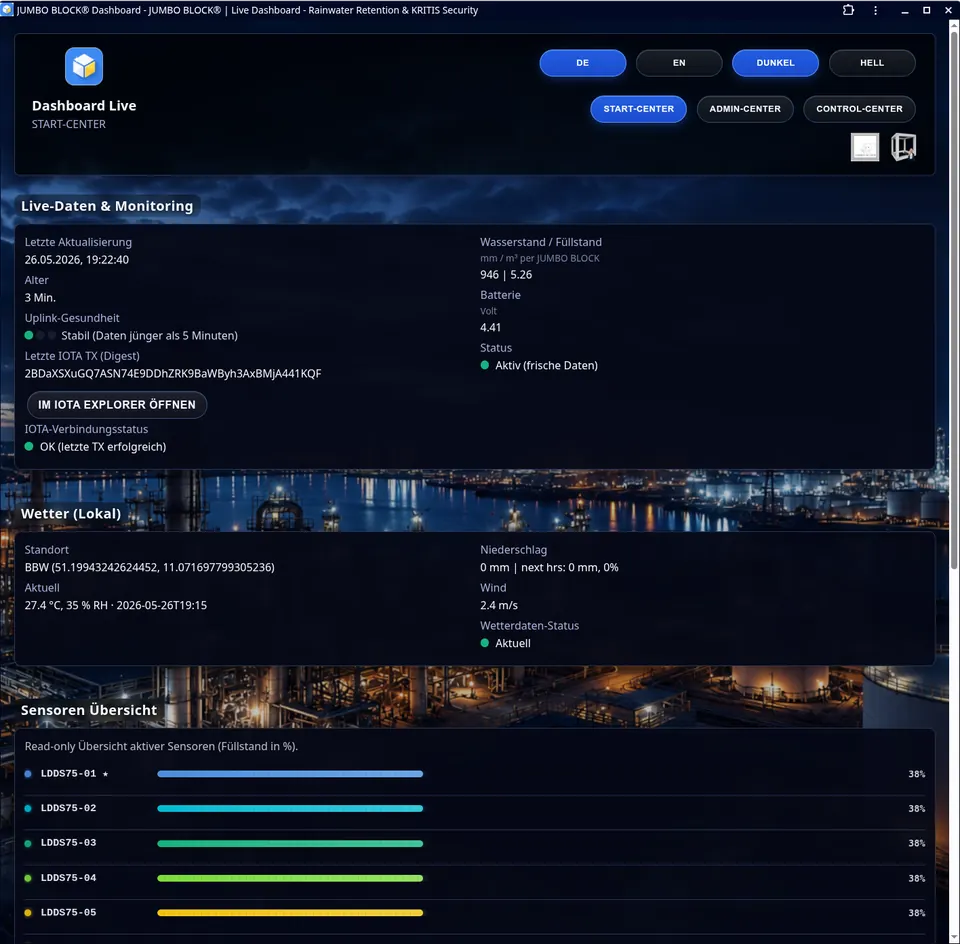960x944 pixels.
Task: Select IOTA digest 2BDaXSXuGQ7ASN74E9DDhZRK9BaWByh3AxBMjA441KQF
Action: (173, 373)
